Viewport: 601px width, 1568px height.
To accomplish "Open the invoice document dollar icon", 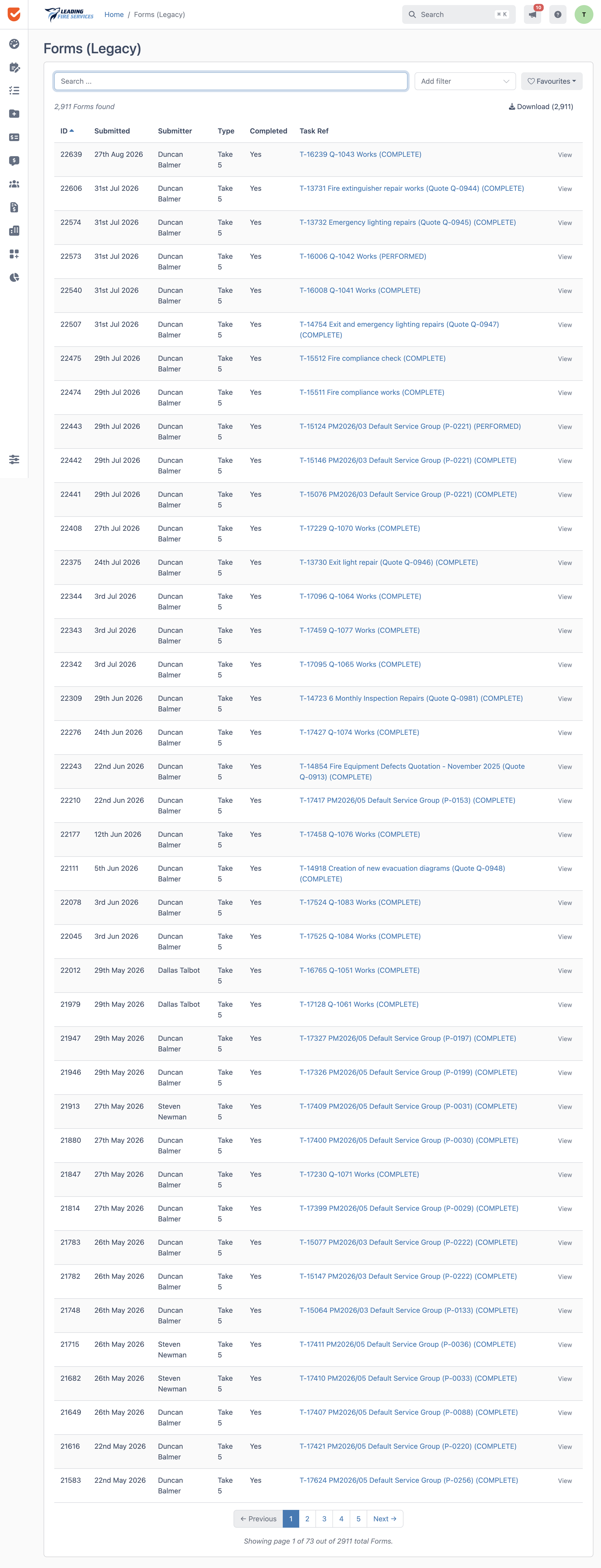I will [x=14, y=208].
